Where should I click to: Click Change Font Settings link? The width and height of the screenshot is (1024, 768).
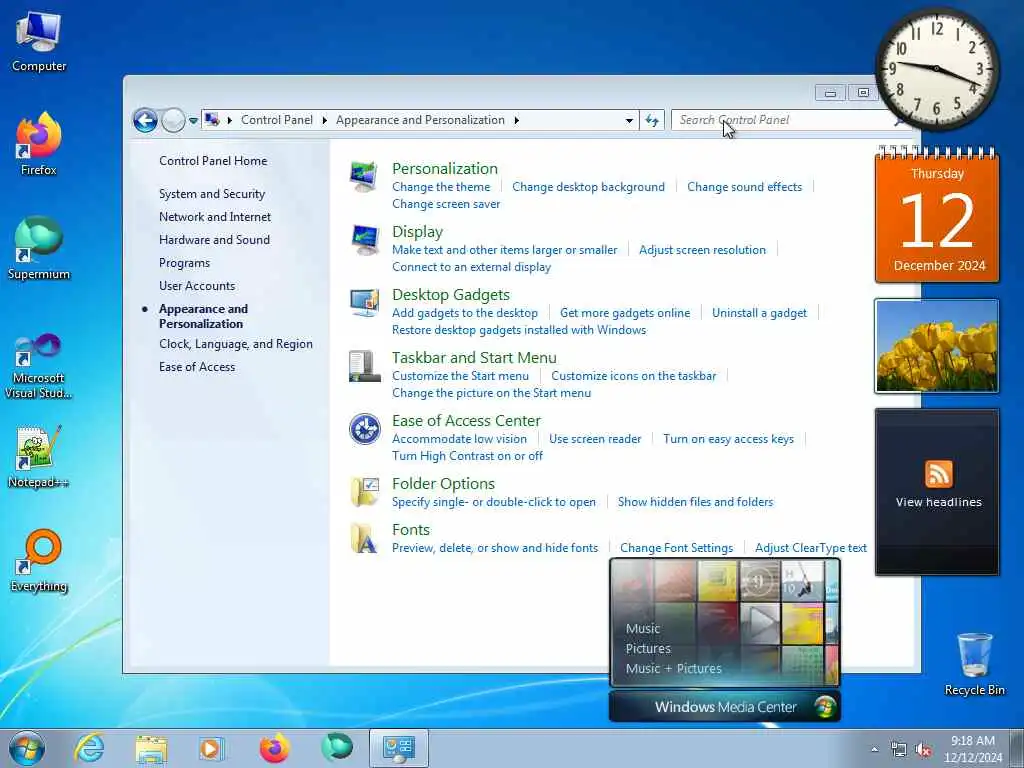tap(676, 548)
